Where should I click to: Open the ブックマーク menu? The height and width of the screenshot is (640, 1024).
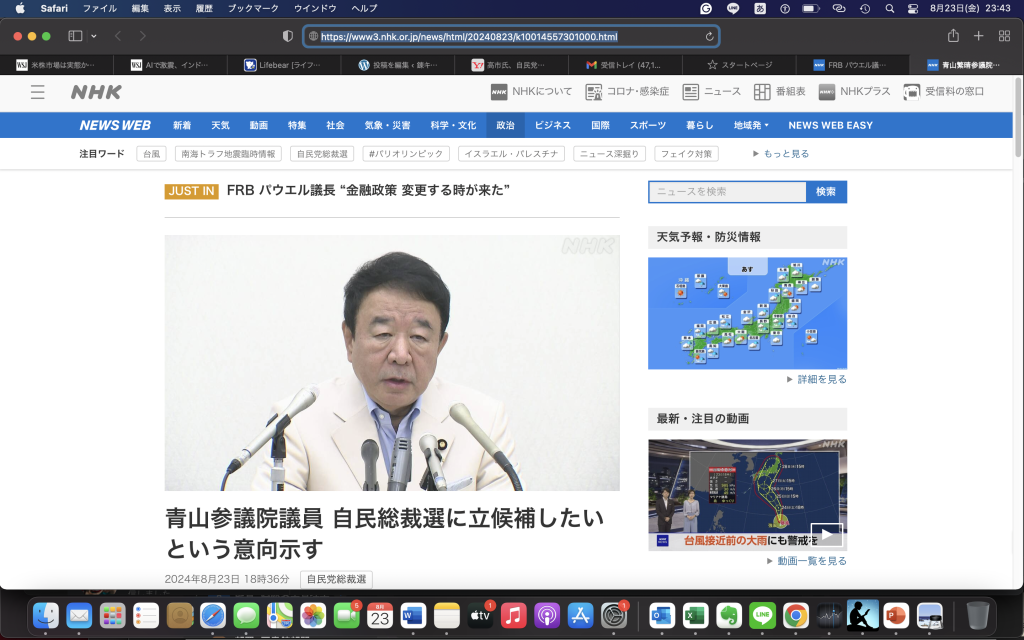pos(252,8)
